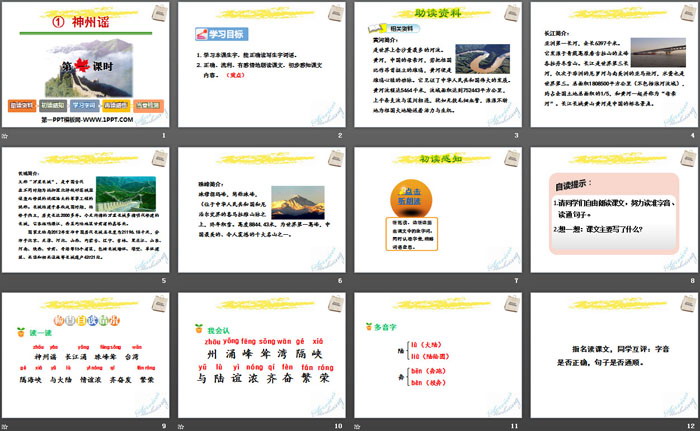Click the 当堂检测 button on slide 1
Screen dimensions: 700x431
148,105
